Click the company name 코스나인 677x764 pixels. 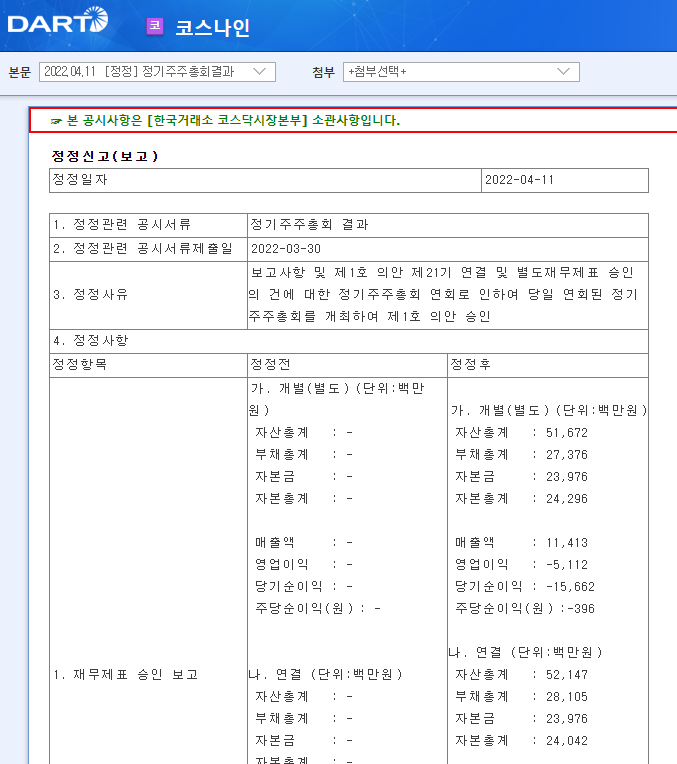(213, 27)
